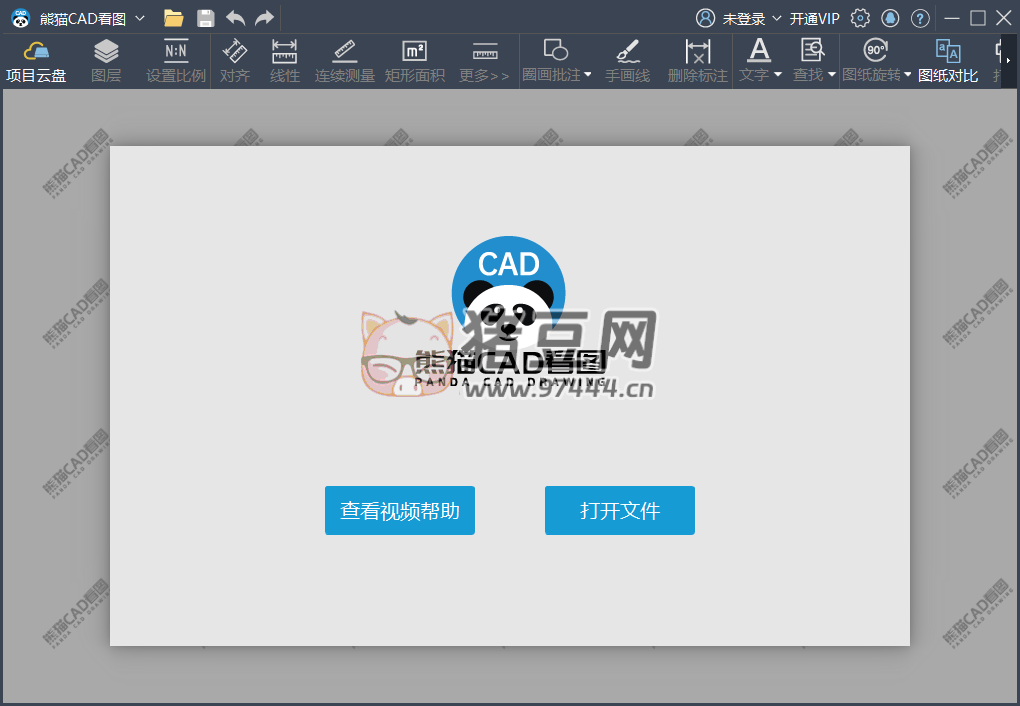Image resolution: width=1020 pixels, height=706 pixels.
Task: Expand the 查找 search dropdown
Action: 831,75
